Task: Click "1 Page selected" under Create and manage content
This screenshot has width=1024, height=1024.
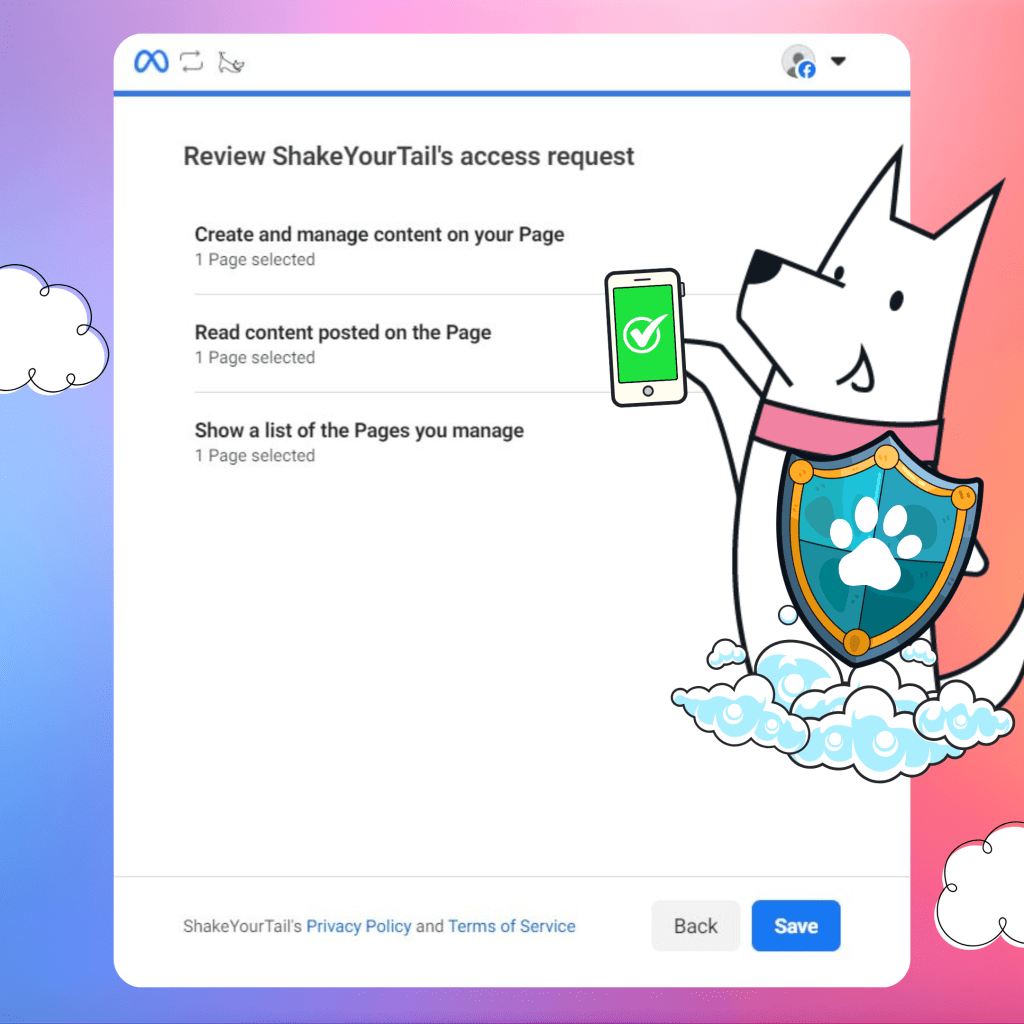Action: pos(255,260)
